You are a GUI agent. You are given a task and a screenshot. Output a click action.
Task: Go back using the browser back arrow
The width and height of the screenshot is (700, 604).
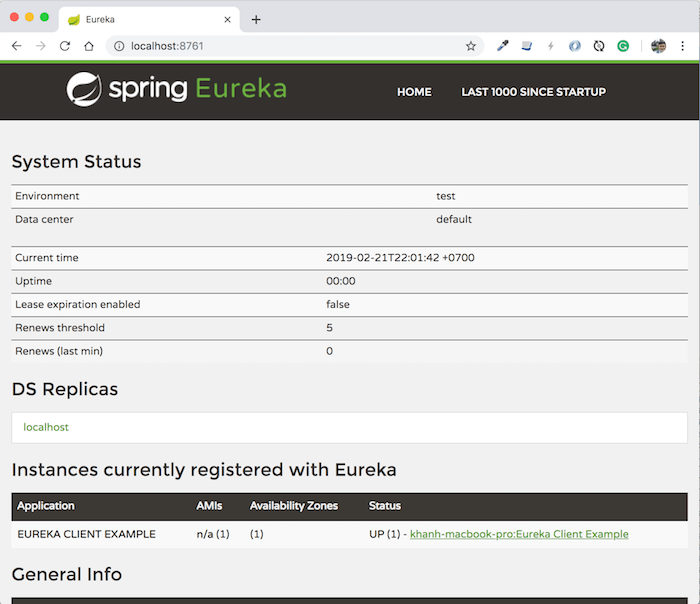(x=17, y=46)
